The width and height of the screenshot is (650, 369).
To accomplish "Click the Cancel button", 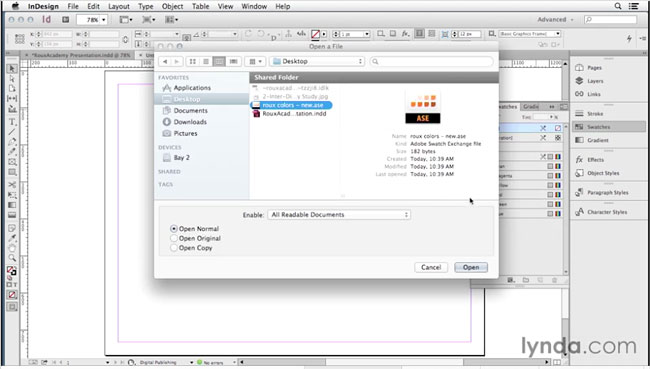I will click(x=431, y=267).
